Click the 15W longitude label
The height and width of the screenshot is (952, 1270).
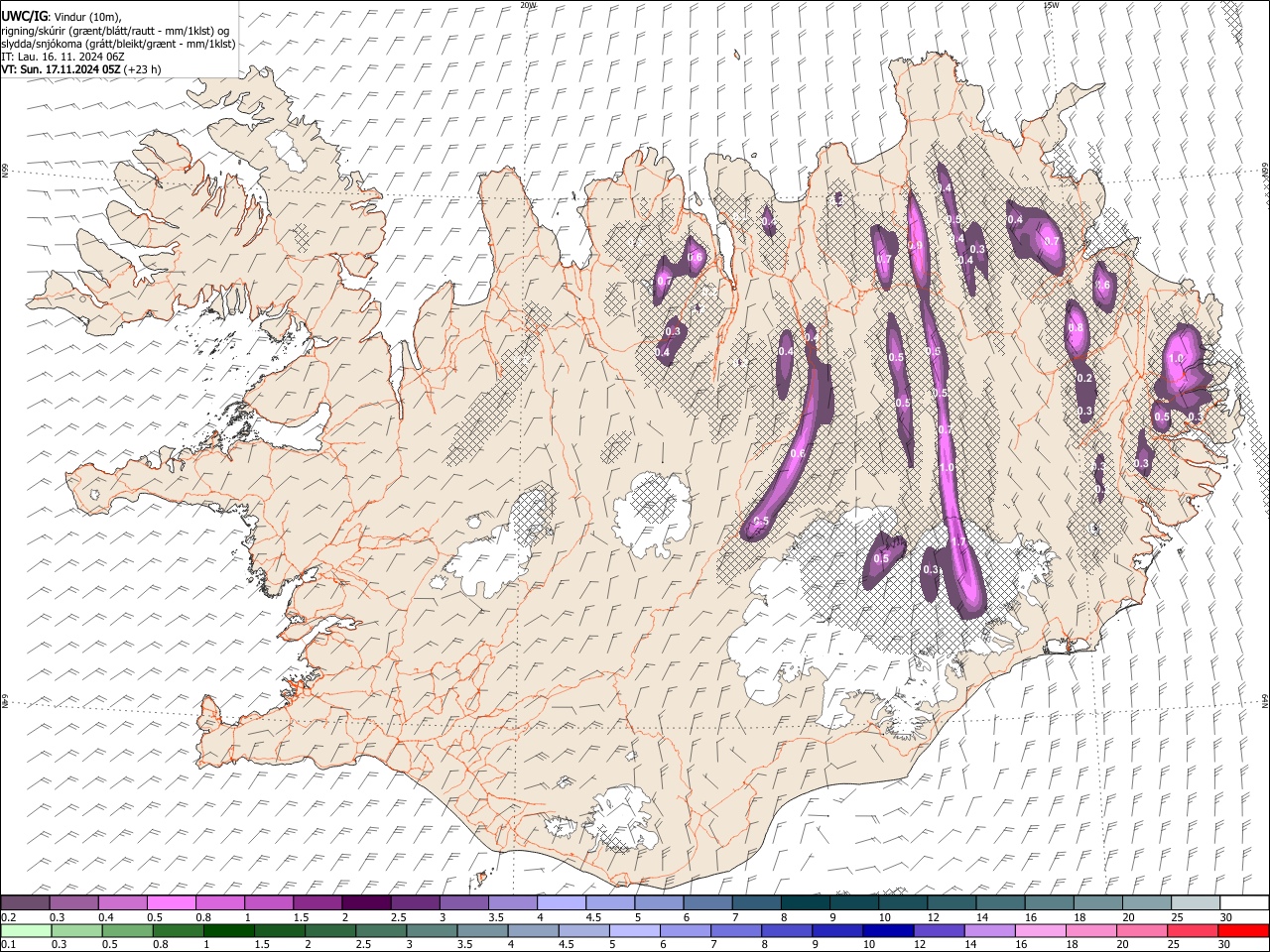(1051, 5)
